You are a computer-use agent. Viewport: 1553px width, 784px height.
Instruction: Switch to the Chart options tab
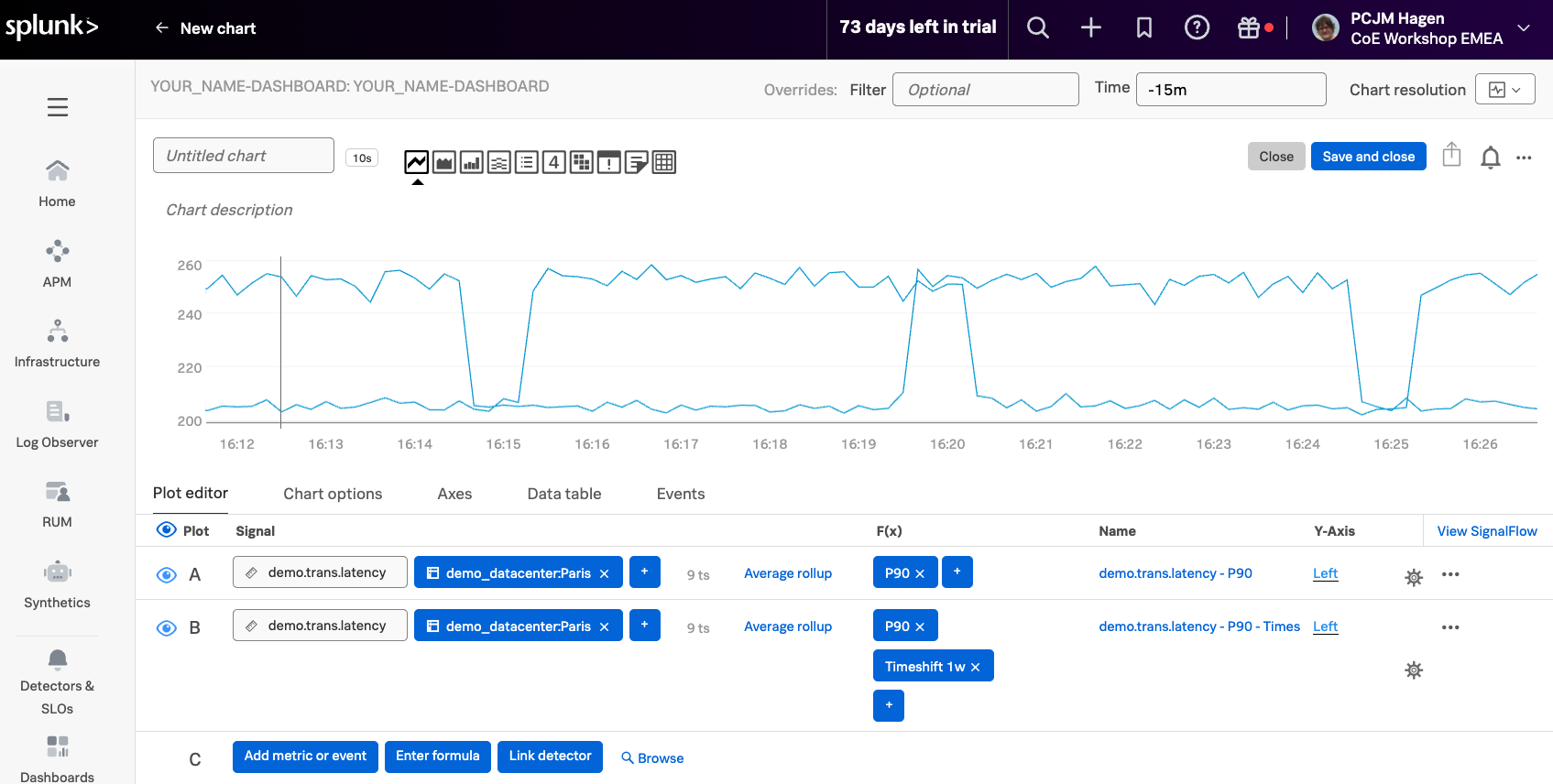pos(333,494)
